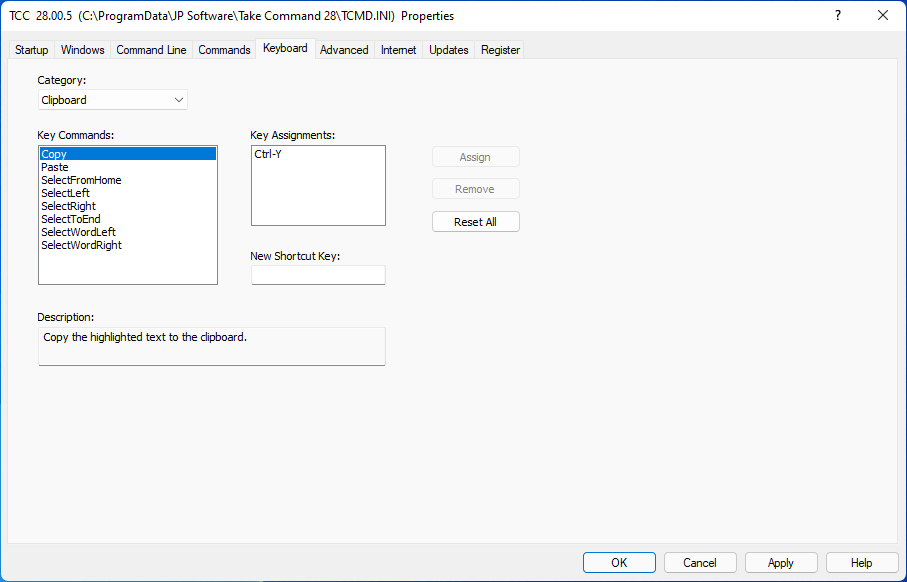Click the description text box

(x=212, y=347)
